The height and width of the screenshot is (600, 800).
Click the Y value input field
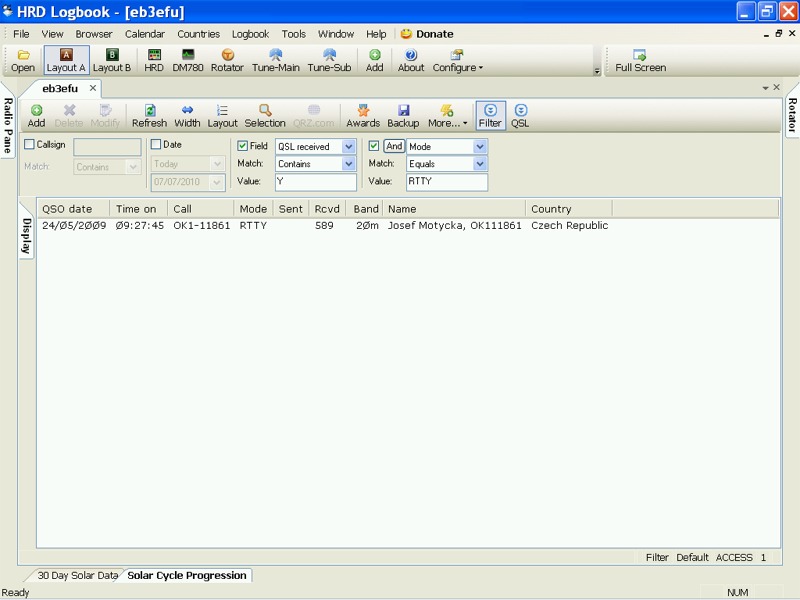click(316, 182)
